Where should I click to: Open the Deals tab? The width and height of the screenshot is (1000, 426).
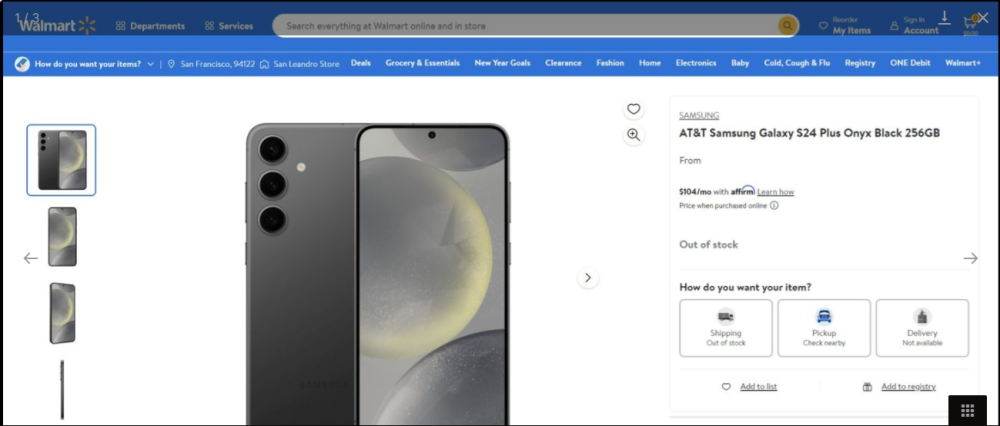360,63
